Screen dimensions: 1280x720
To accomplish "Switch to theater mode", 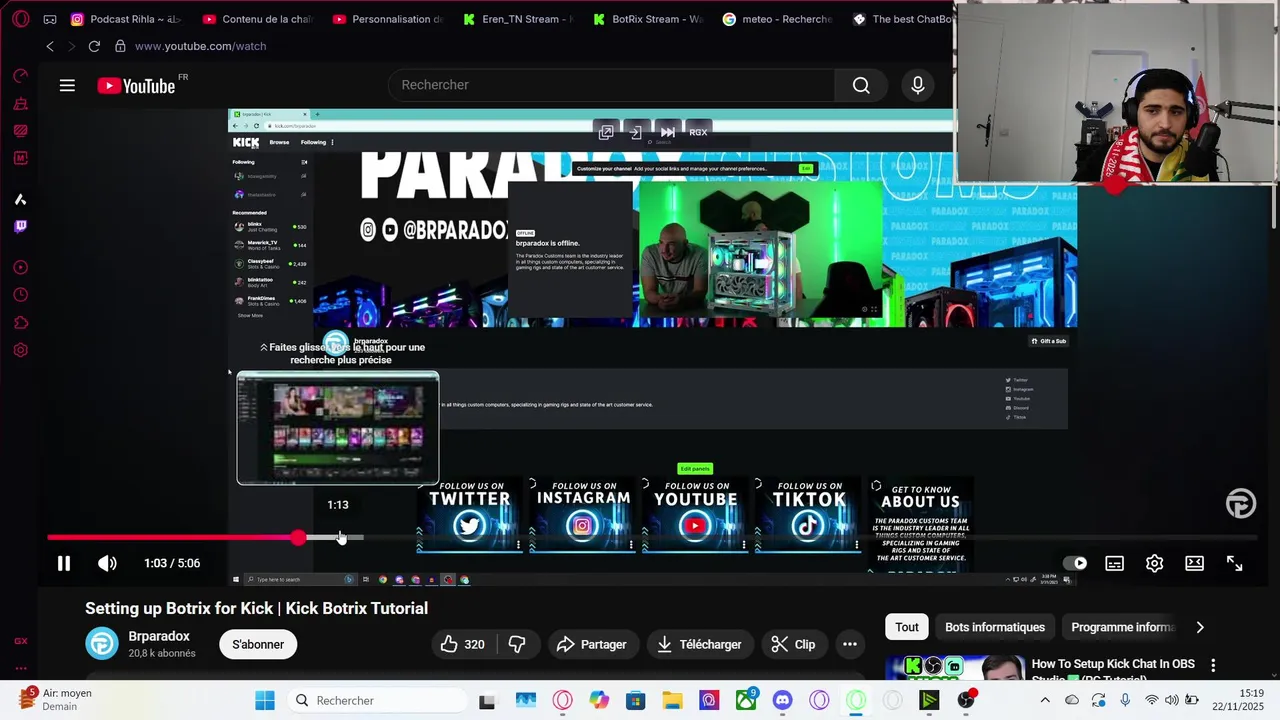I will (1194, 563).
